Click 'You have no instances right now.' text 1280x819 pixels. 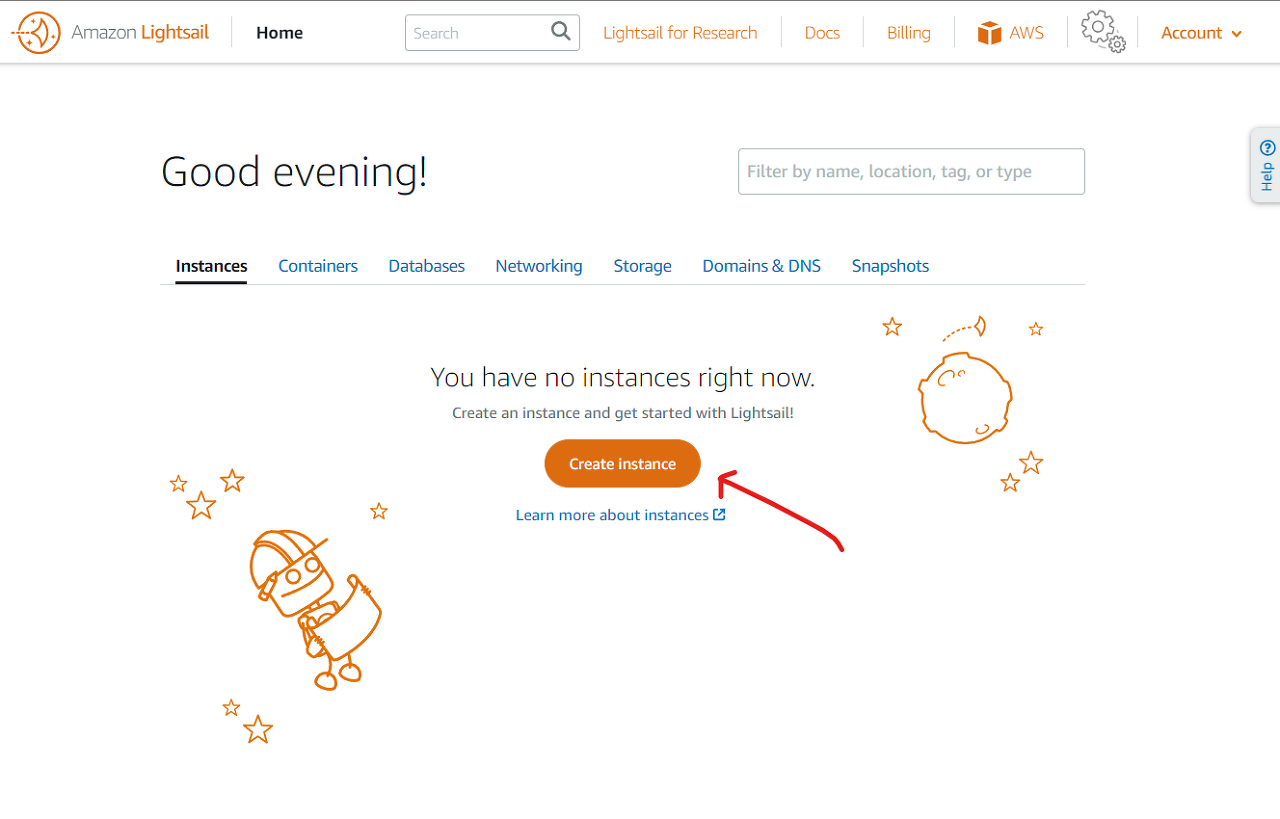[x=622, y=377]
